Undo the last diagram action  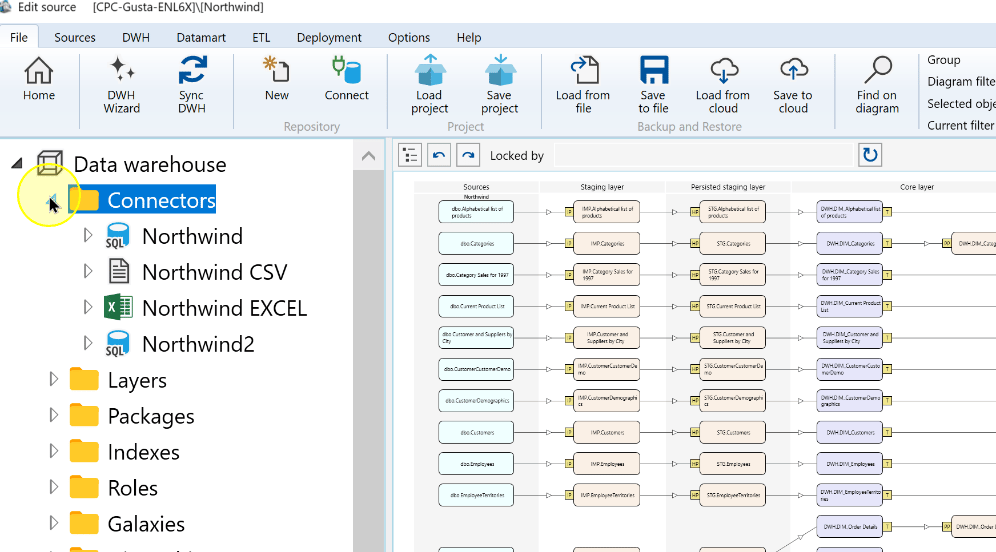pos(439,155)
